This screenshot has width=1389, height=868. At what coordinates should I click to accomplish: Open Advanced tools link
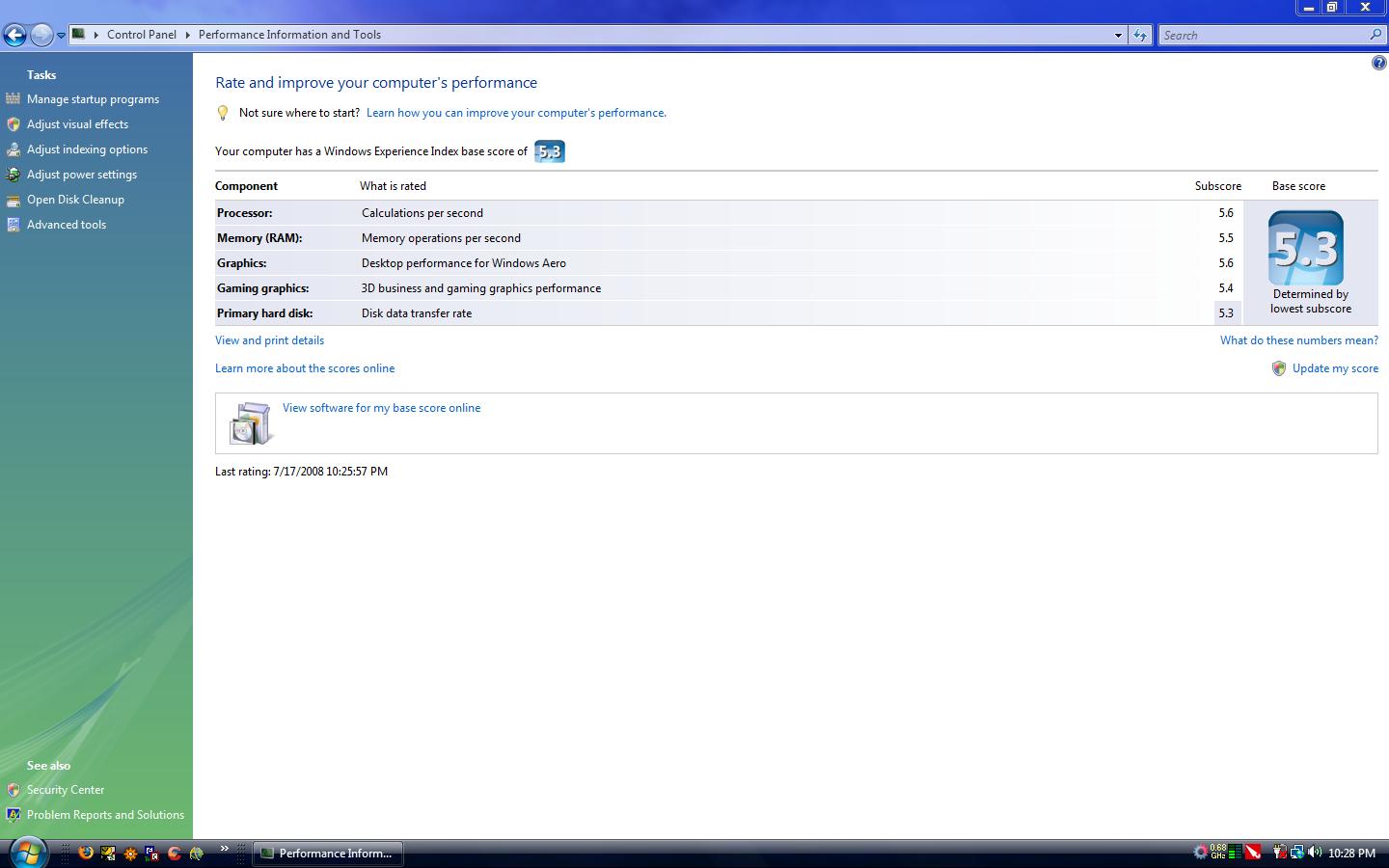tap(67, 225)
